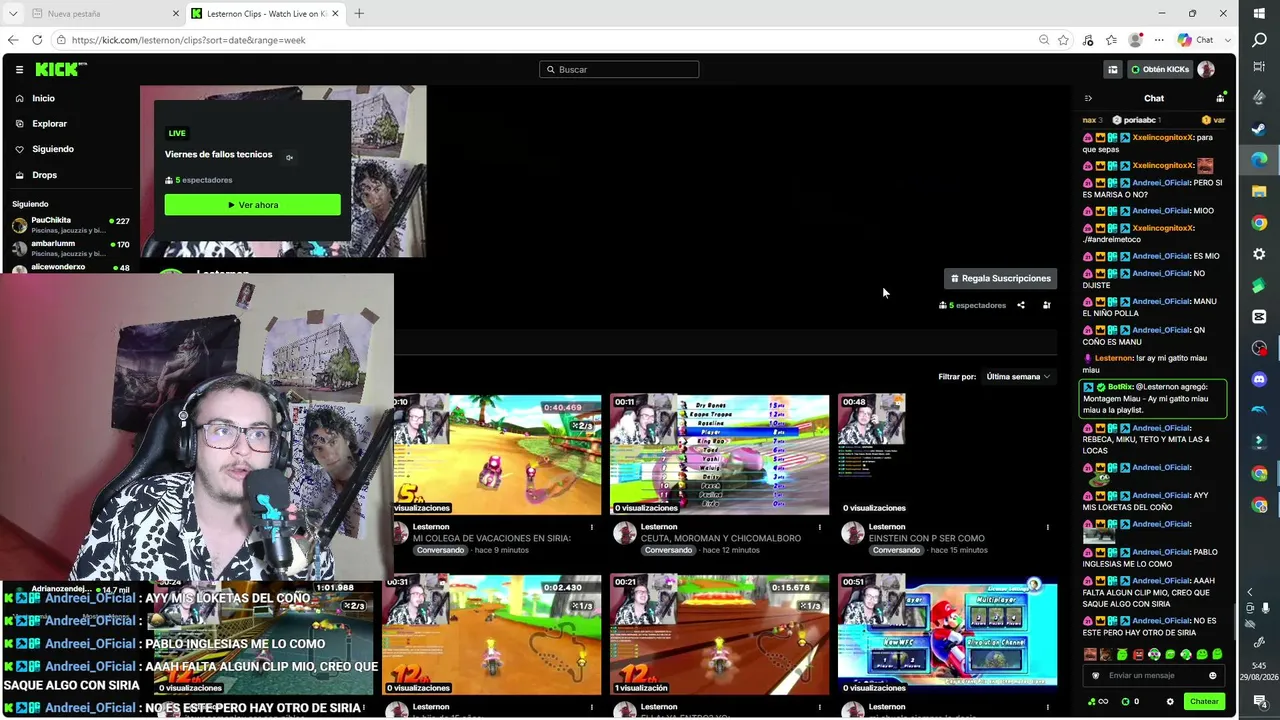The image size is (1280, 720).
Task: Open Edge settings and more menu
Action: coord(1159,40)
